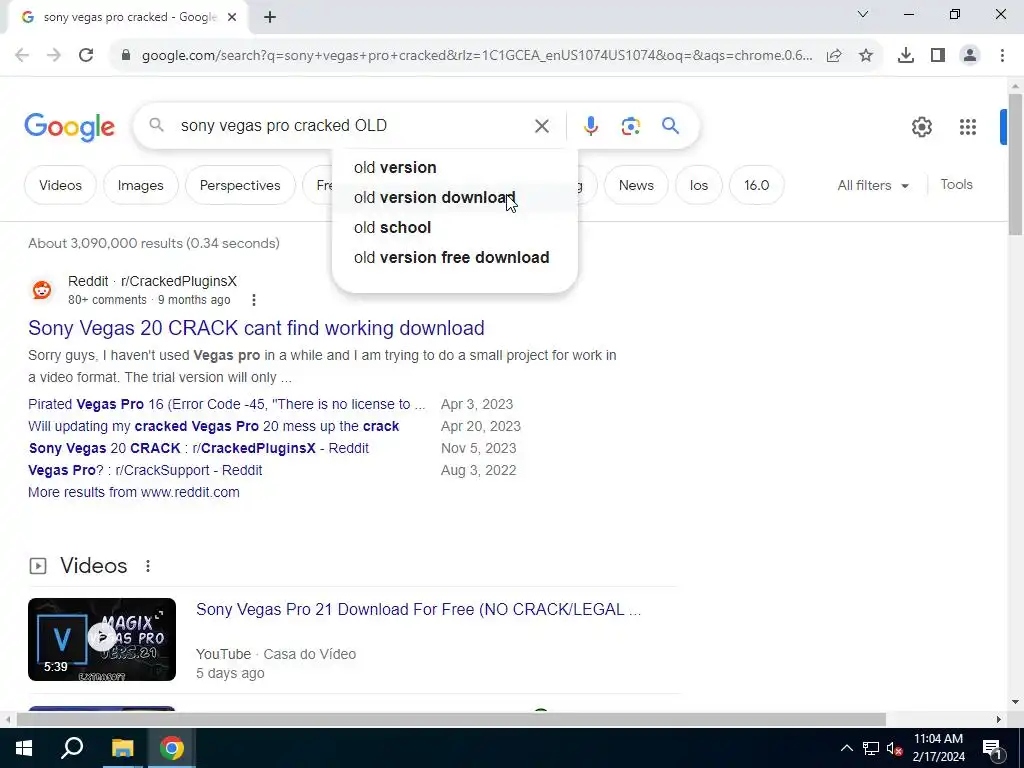Screen dimensions: 1024x768
Task: Open 'Sony Vegas 20 CRACK : r/CrackedPluginsX' link
Action: click(x=199, y=448)
